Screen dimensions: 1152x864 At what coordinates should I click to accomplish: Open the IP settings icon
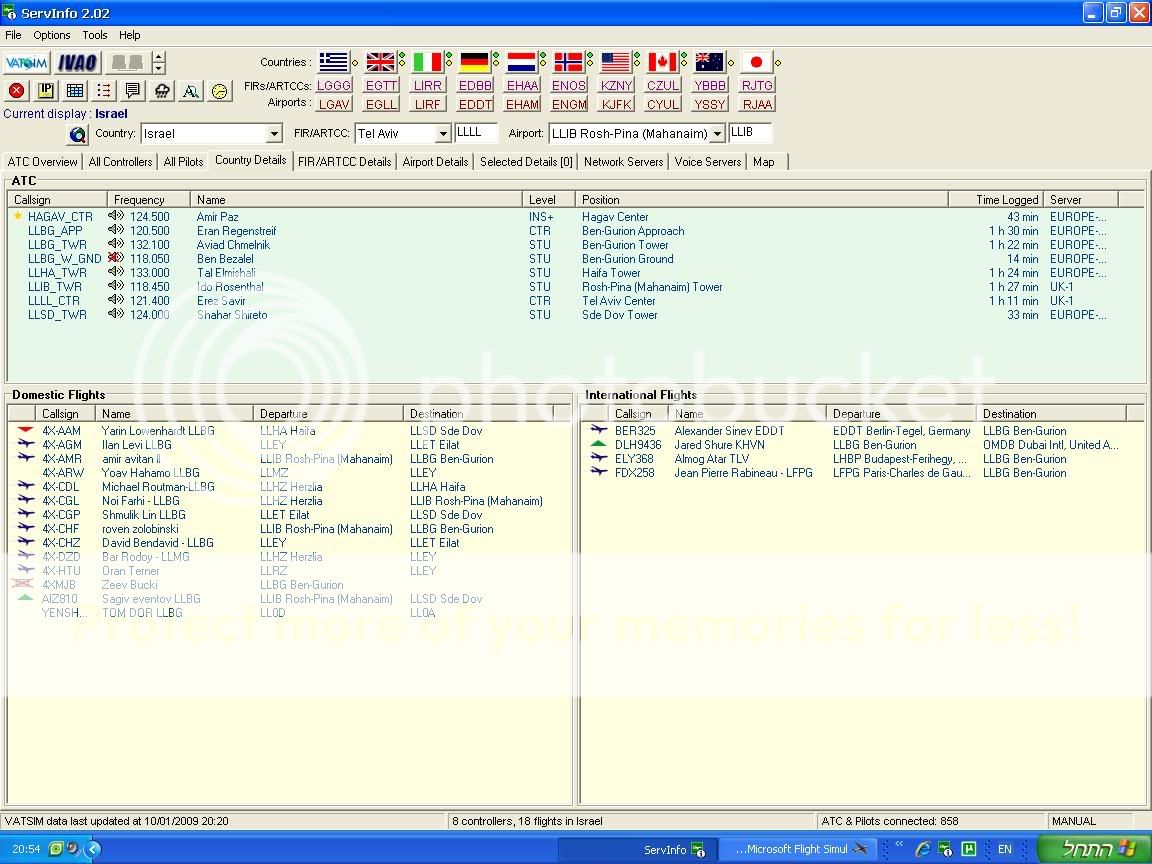pos(46,91)
